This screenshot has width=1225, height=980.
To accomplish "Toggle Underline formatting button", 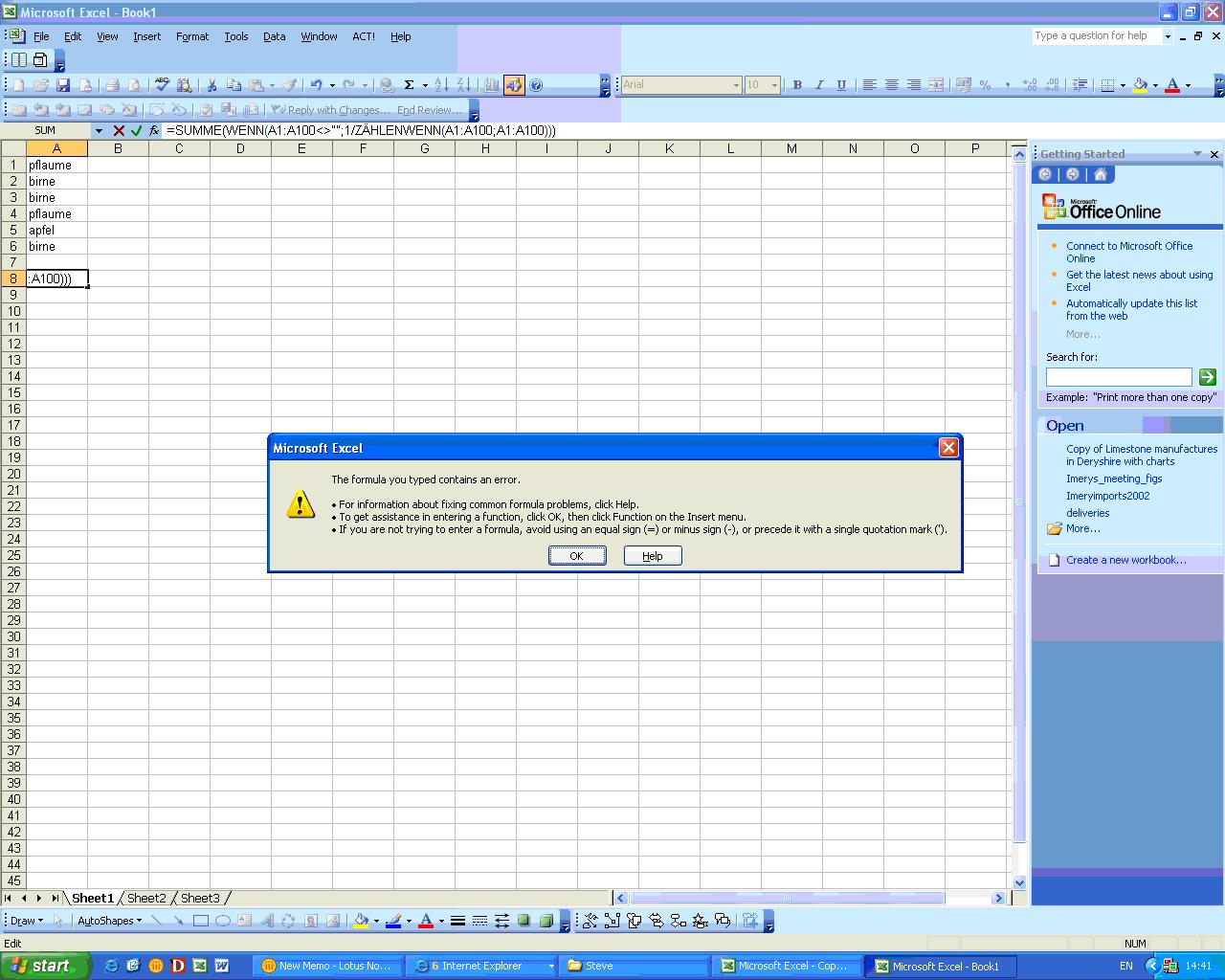I will 841,85.
